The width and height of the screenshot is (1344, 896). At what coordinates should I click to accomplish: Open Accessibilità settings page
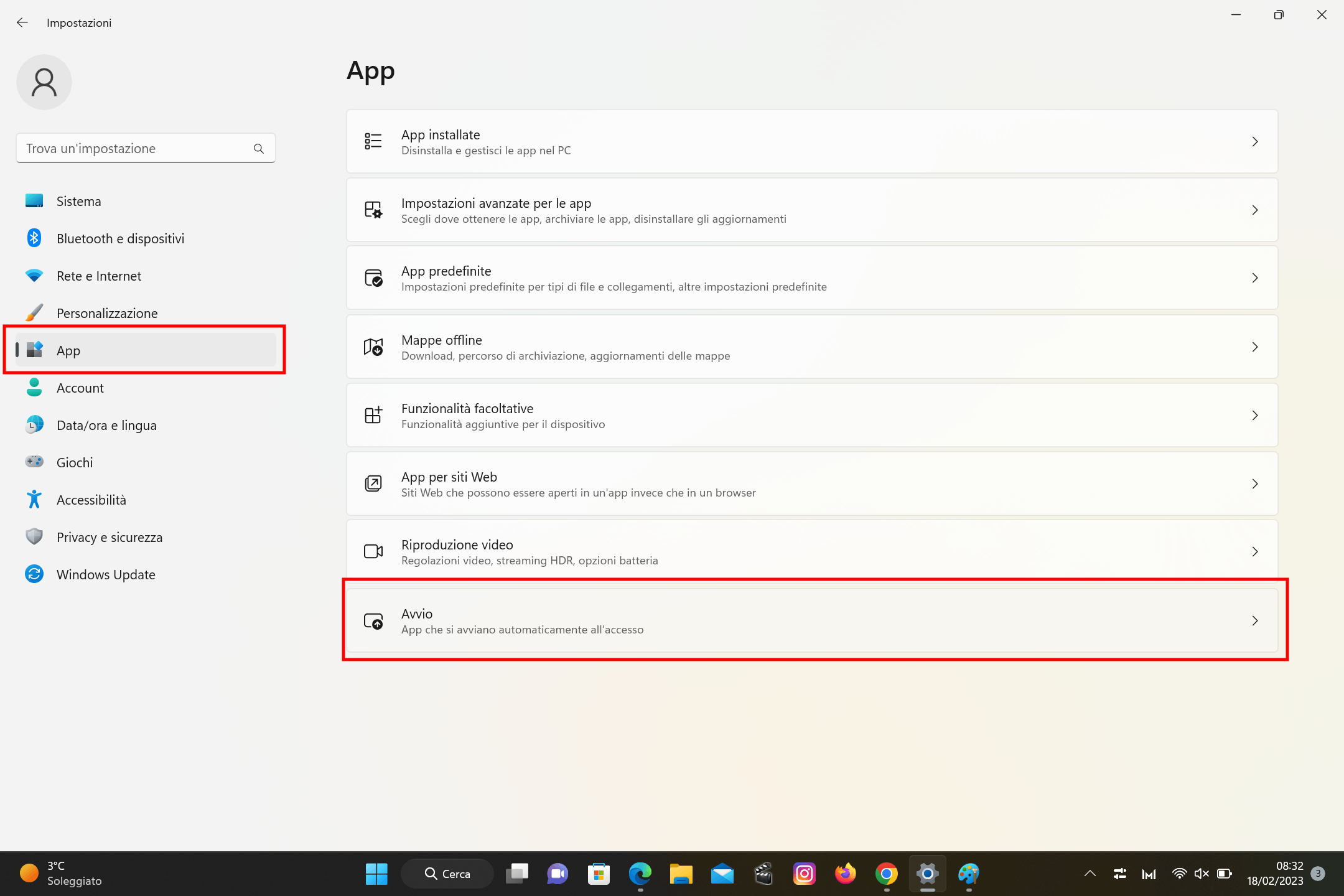point(91,500)
